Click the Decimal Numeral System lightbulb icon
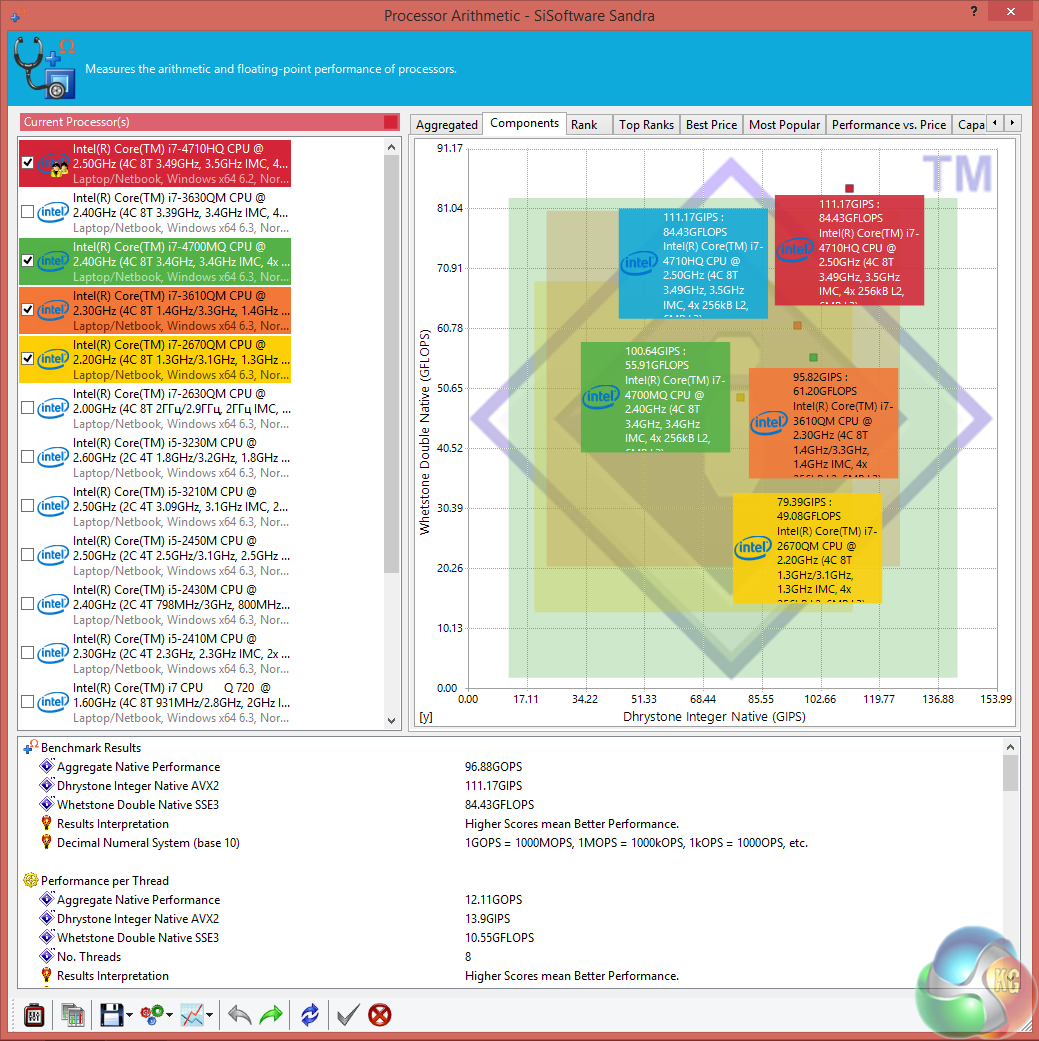 46,842
